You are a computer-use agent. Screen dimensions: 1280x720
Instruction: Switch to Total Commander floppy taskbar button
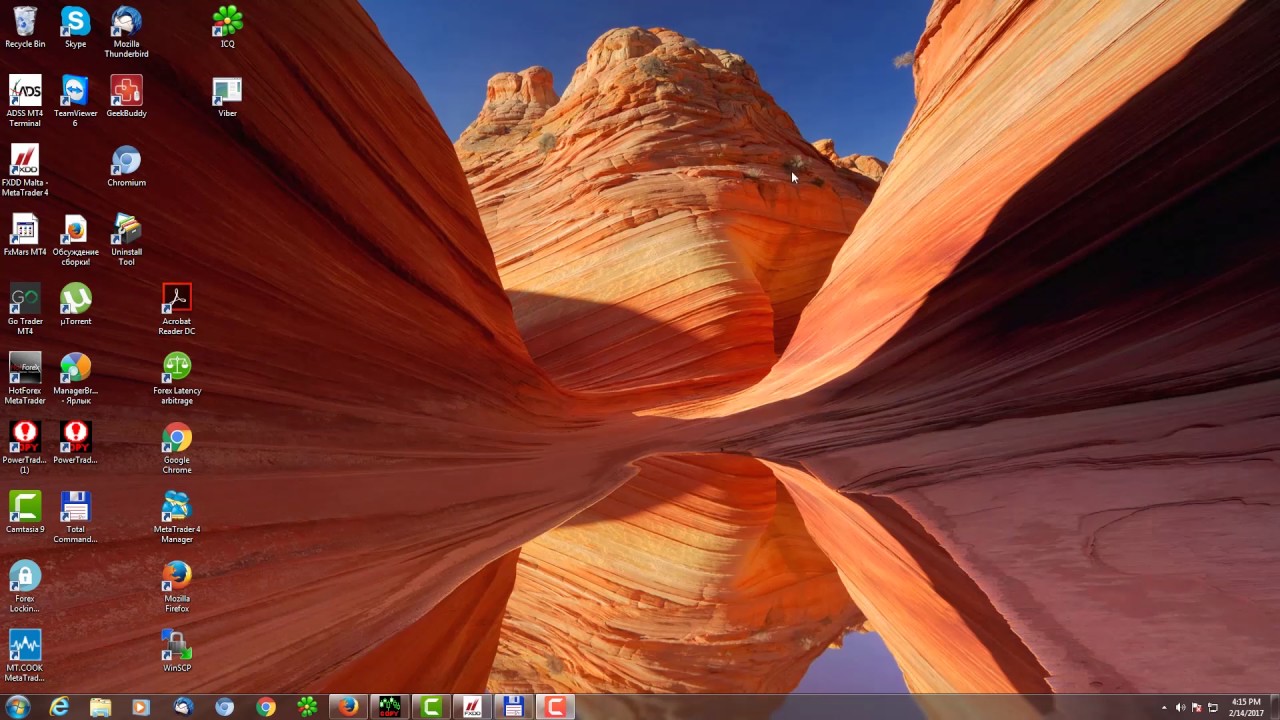[513, 707]
